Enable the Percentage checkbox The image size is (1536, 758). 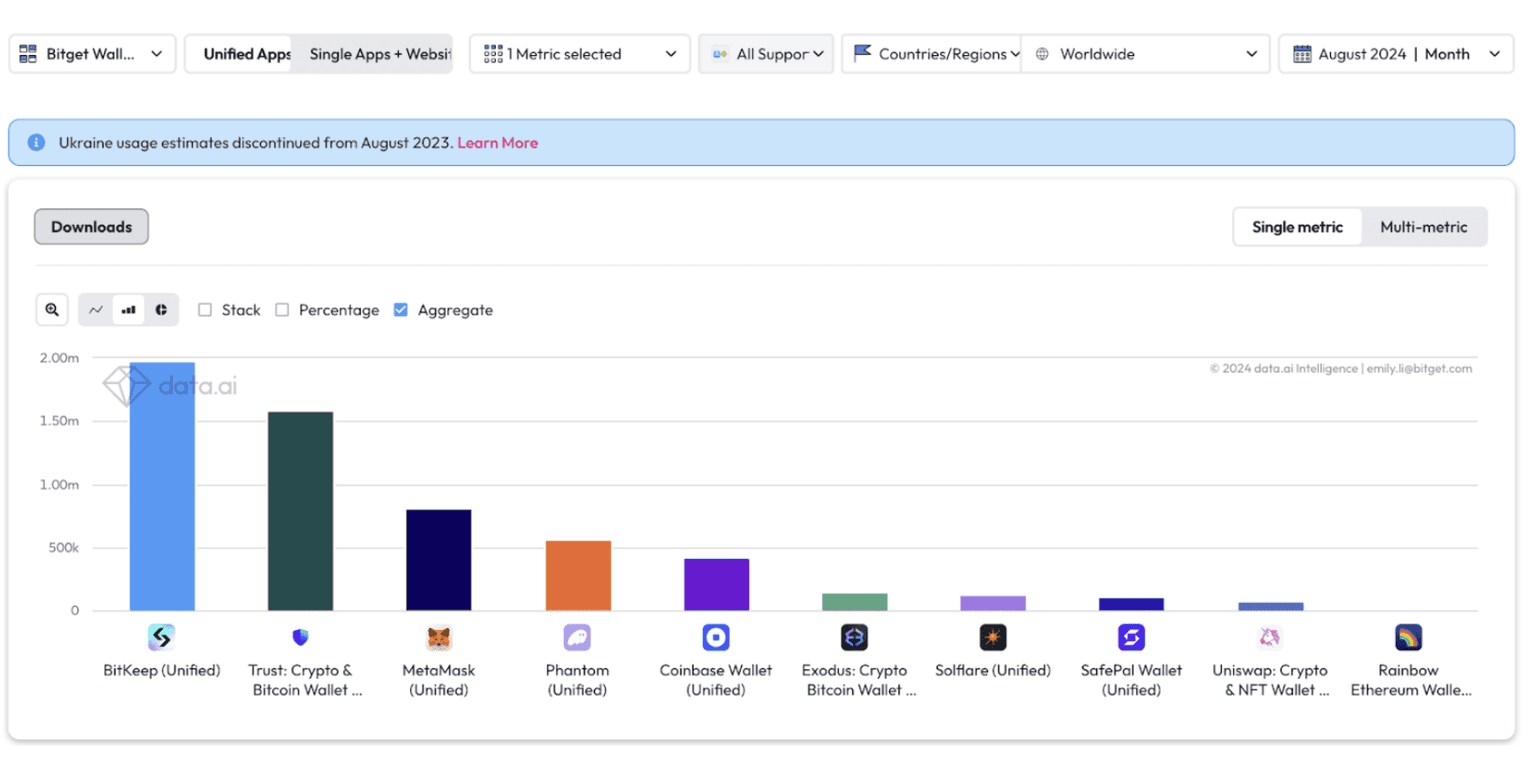[x=282, y=310]
